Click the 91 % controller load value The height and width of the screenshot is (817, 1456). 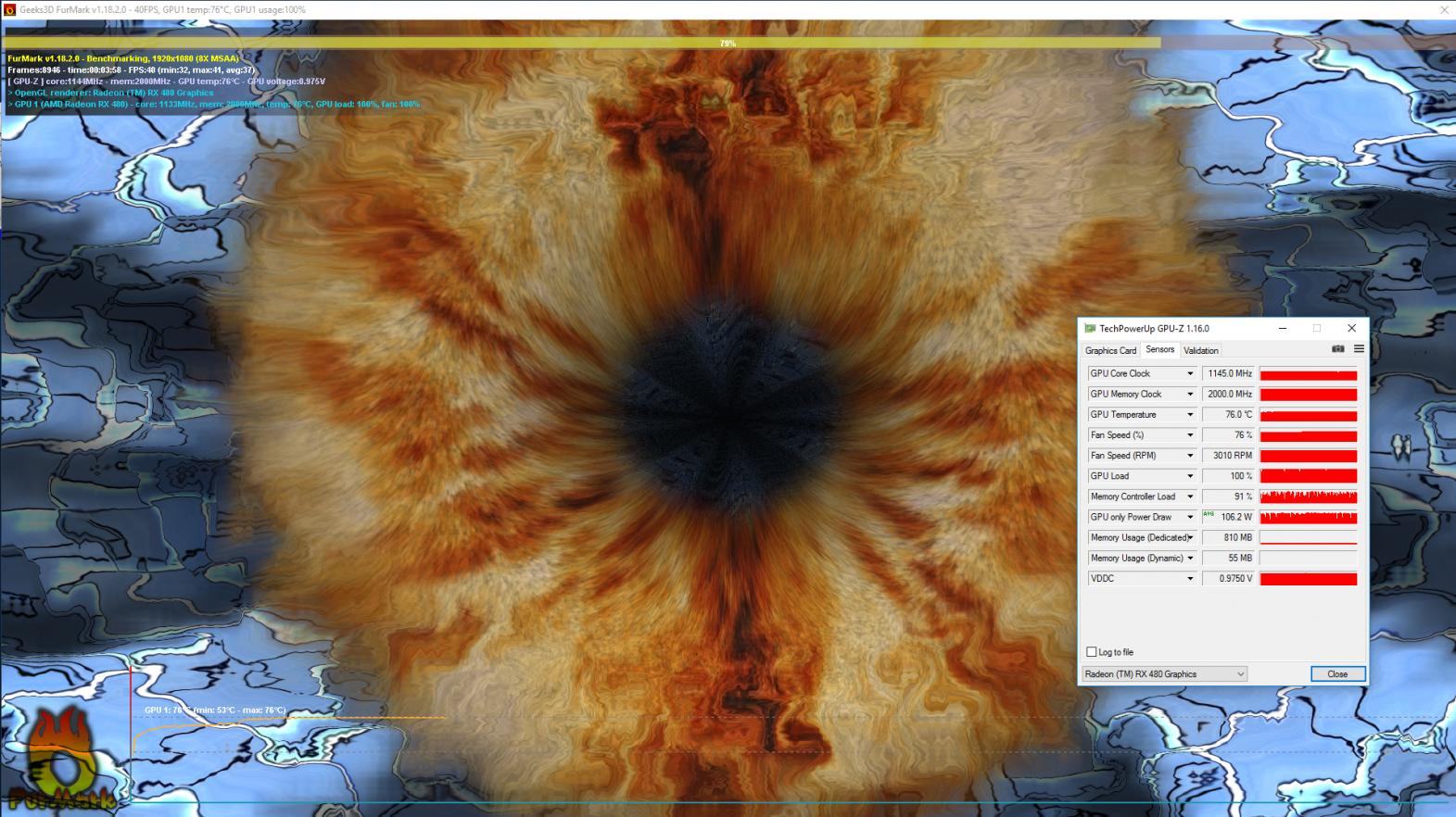click(1228, 496)
